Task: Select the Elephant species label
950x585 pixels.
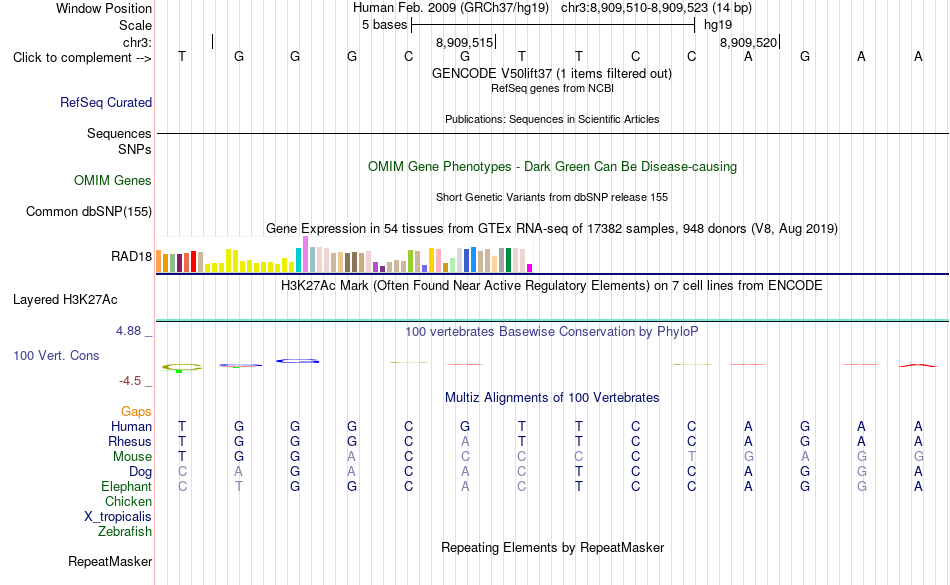Action: click(127, 486)
